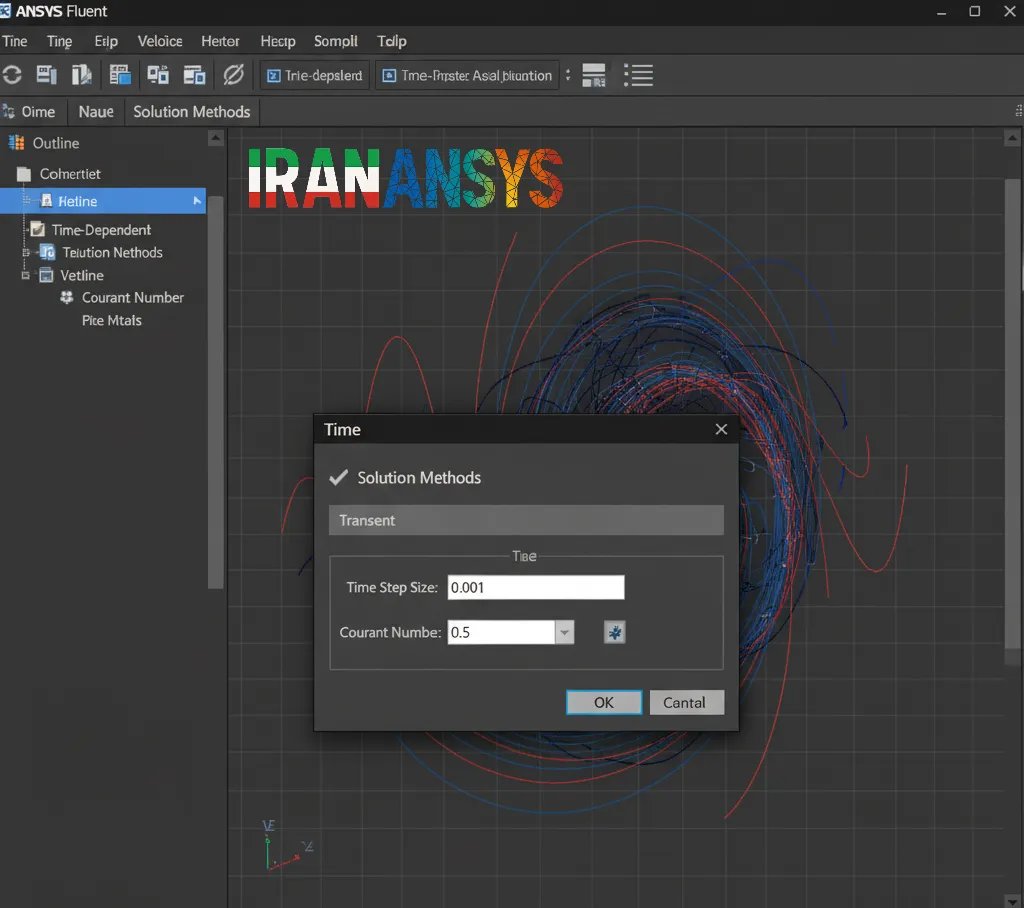This screenshot has width=1024, height=908.
Task: Collapse the Vetline tree node
Action: 25,275
